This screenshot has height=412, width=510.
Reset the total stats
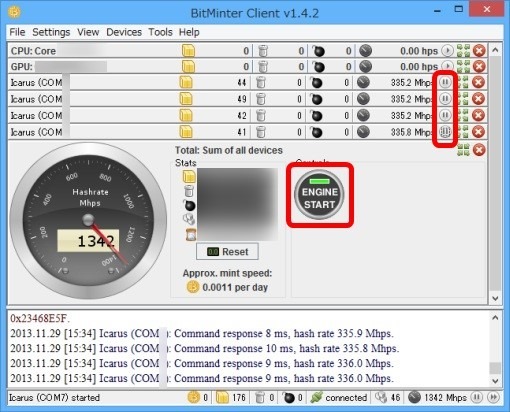227,251
